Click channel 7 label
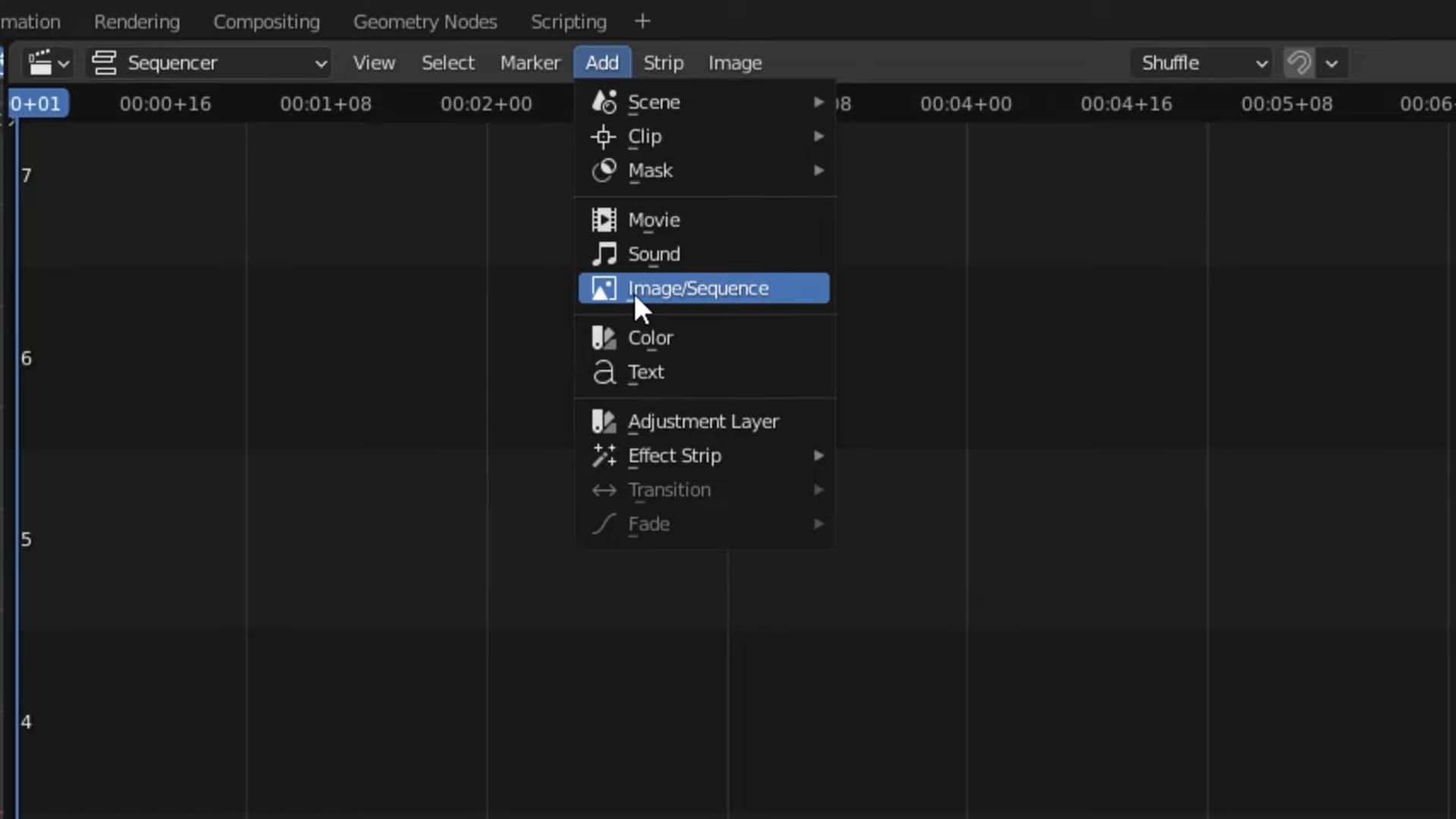1456x819 pixels. [x=27, y=176]
